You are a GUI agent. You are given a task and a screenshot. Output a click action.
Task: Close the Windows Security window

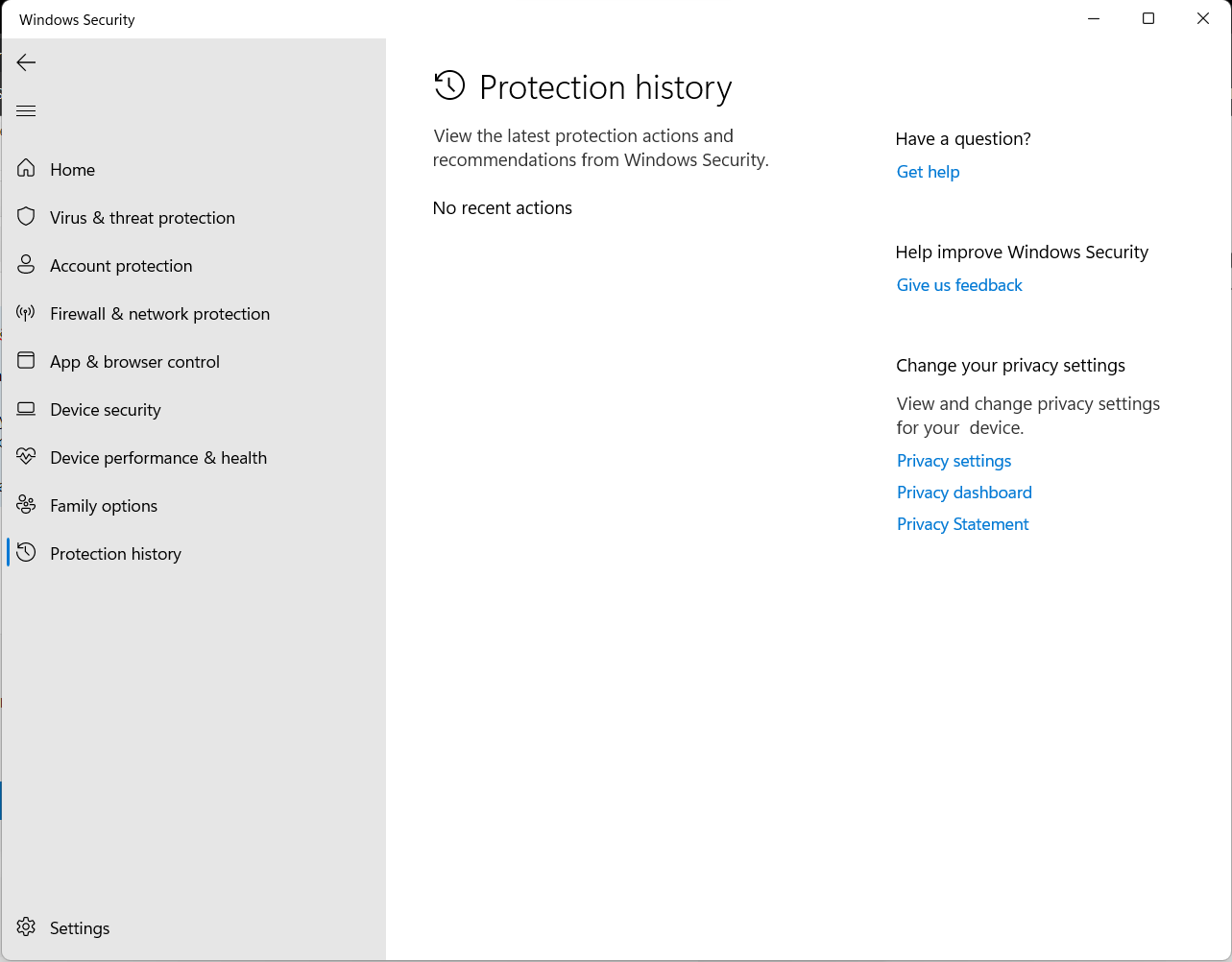point(1203,18)
